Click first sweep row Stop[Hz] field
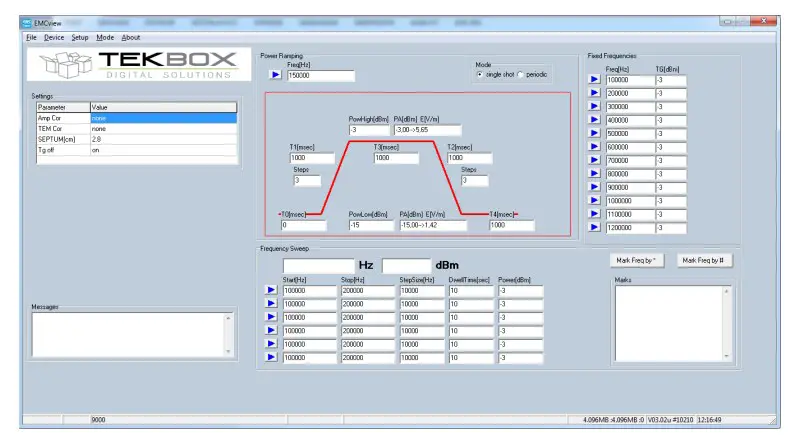 point(368,291)
